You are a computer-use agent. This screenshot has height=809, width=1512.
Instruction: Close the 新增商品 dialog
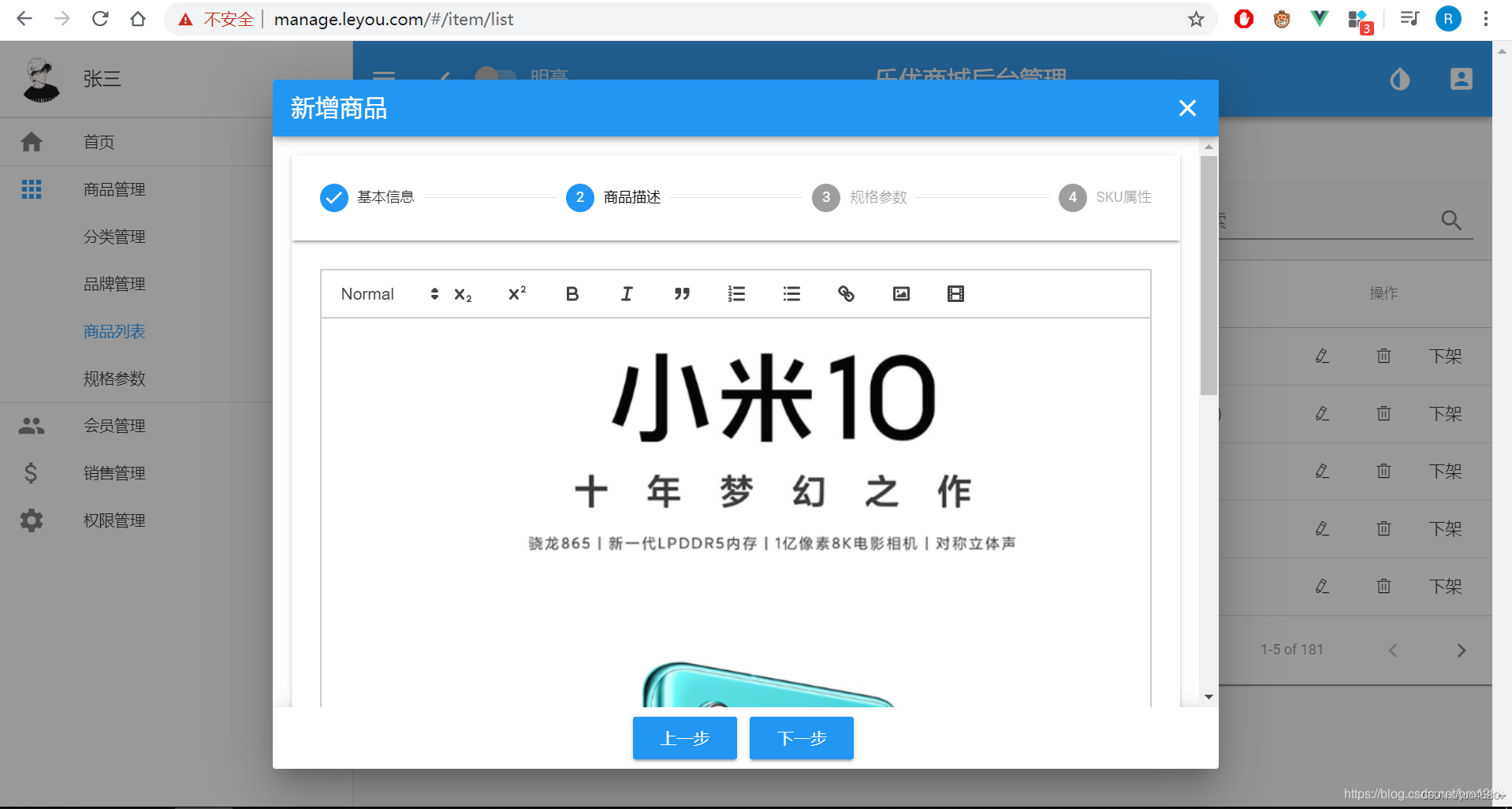[x=1187, y=108]
